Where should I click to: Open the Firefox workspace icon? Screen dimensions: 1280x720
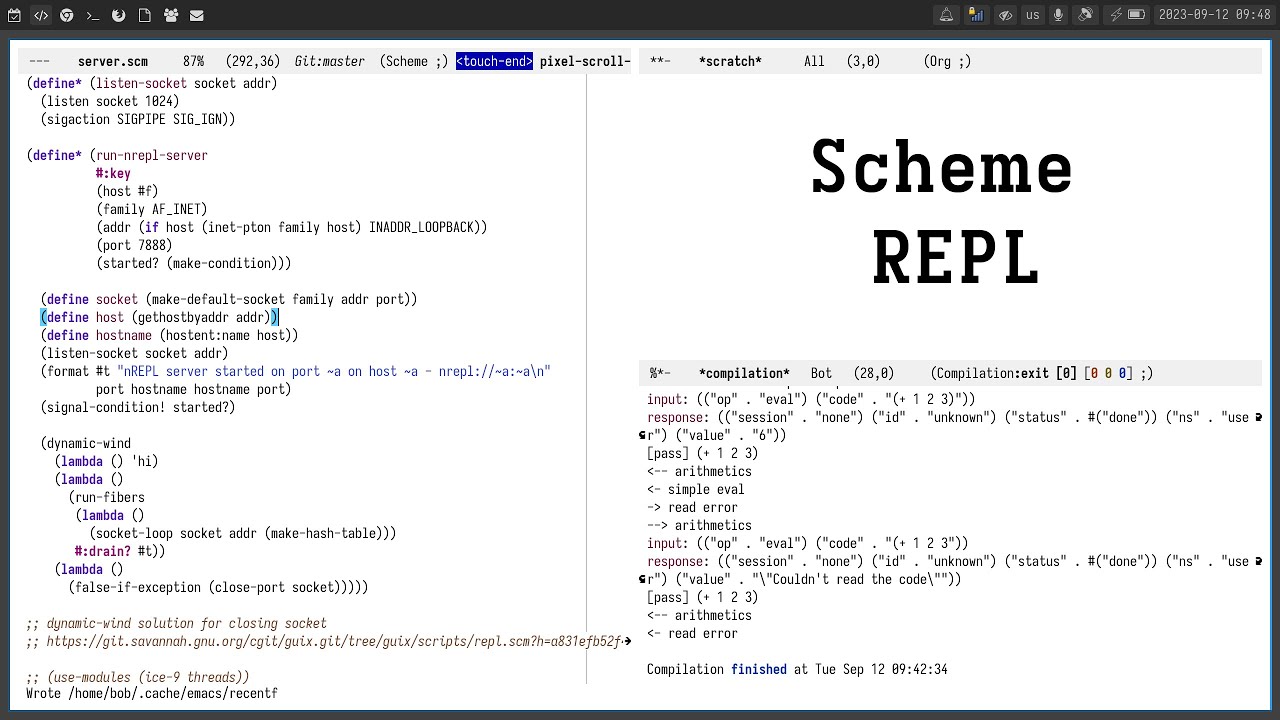118,15
